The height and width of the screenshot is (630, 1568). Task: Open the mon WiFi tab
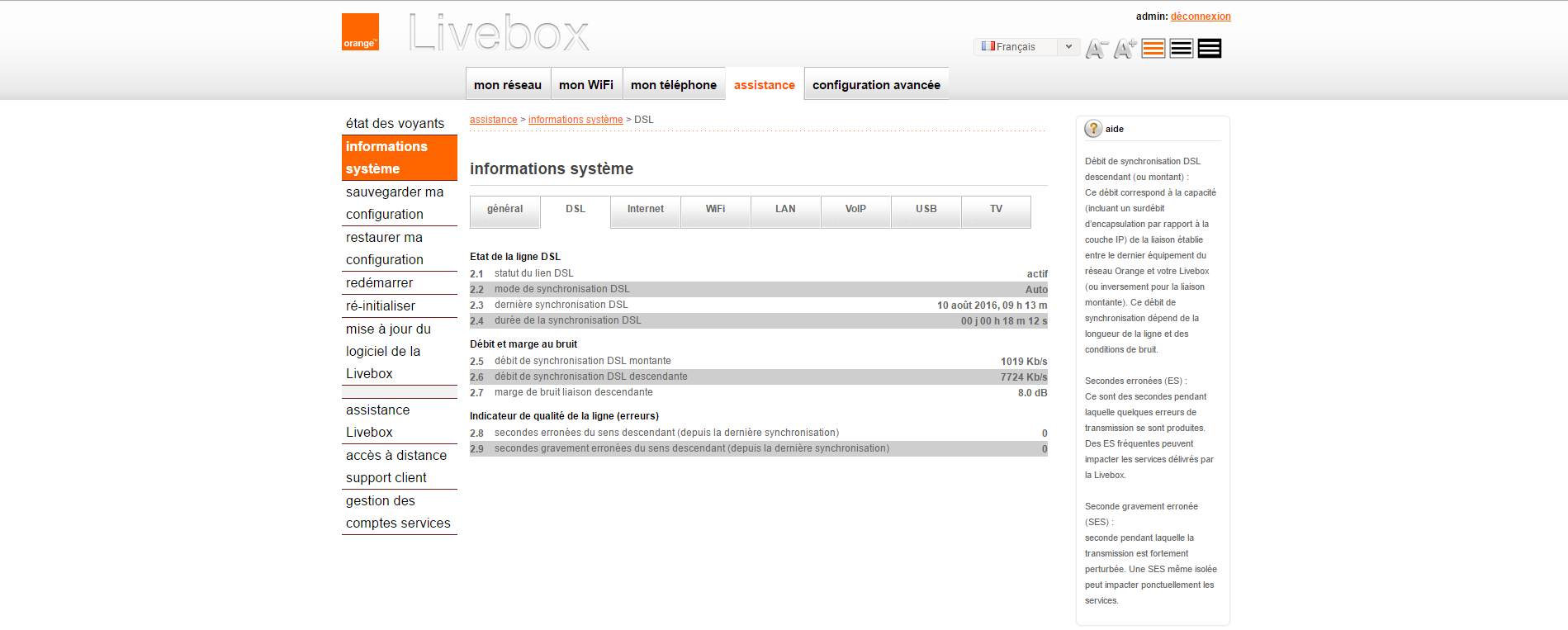[586, 85]
